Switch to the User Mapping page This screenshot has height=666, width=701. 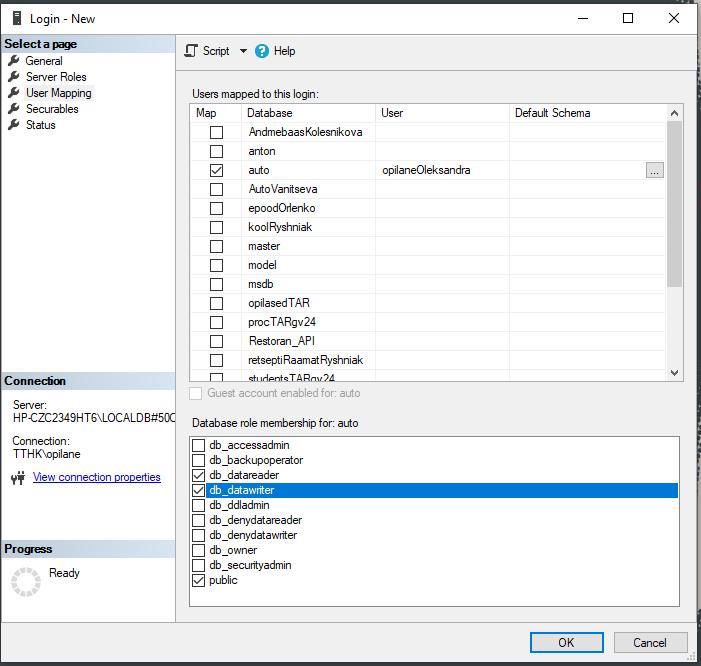point(58,93)
